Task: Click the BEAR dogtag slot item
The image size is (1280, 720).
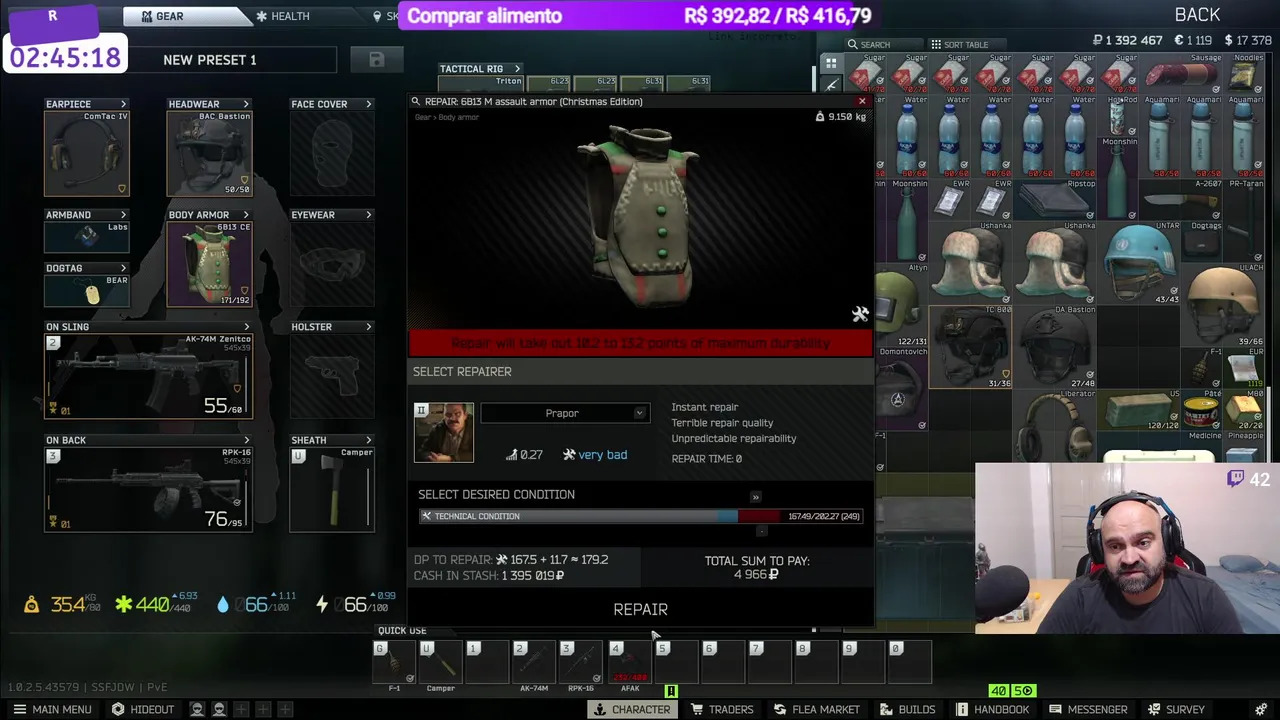Action: pyautogui.click(x=86, y=291)
